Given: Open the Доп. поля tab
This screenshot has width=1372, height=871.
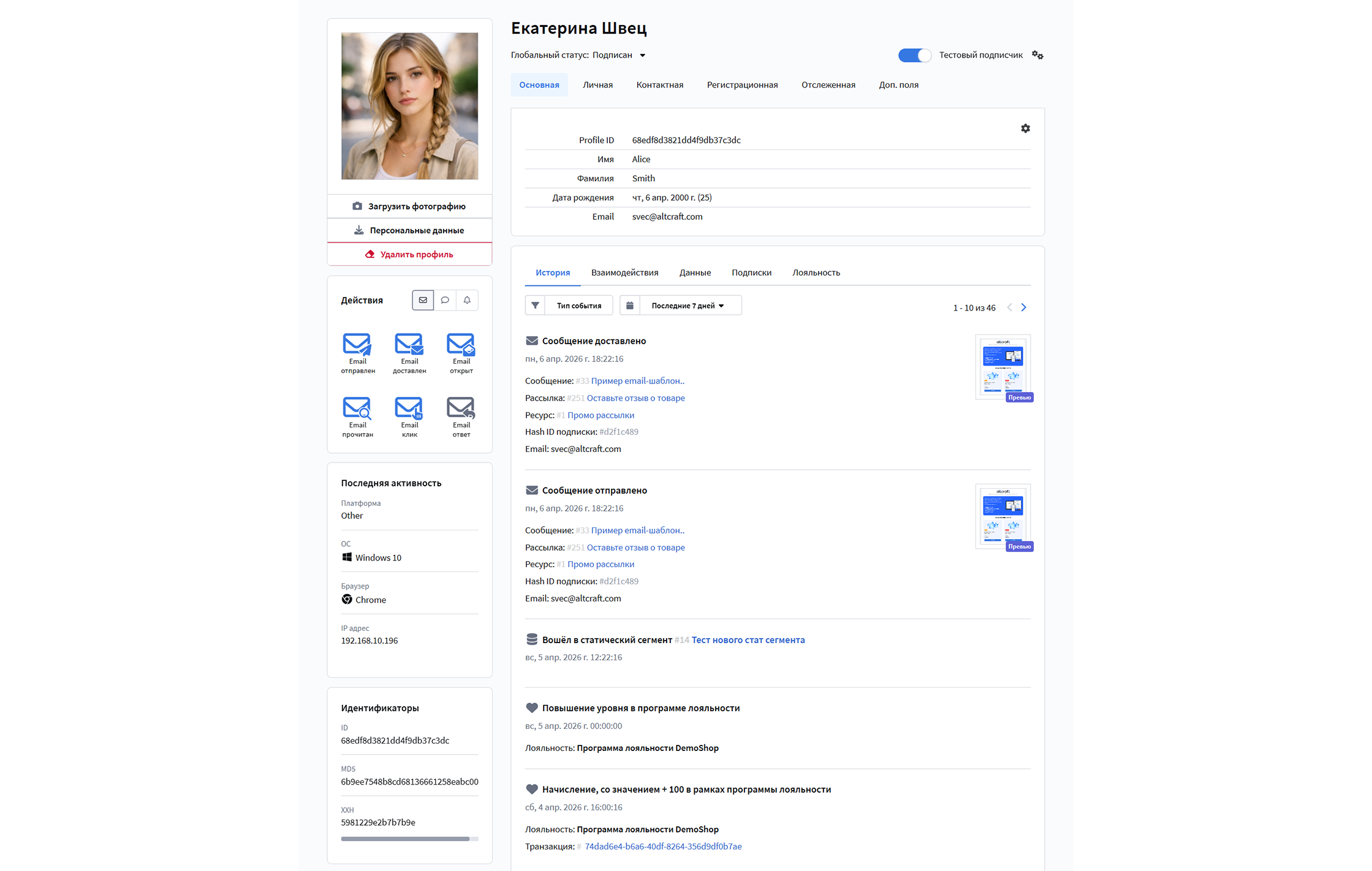Looking at the screenshot, I should pyautogui.click(x=898, y=85).
